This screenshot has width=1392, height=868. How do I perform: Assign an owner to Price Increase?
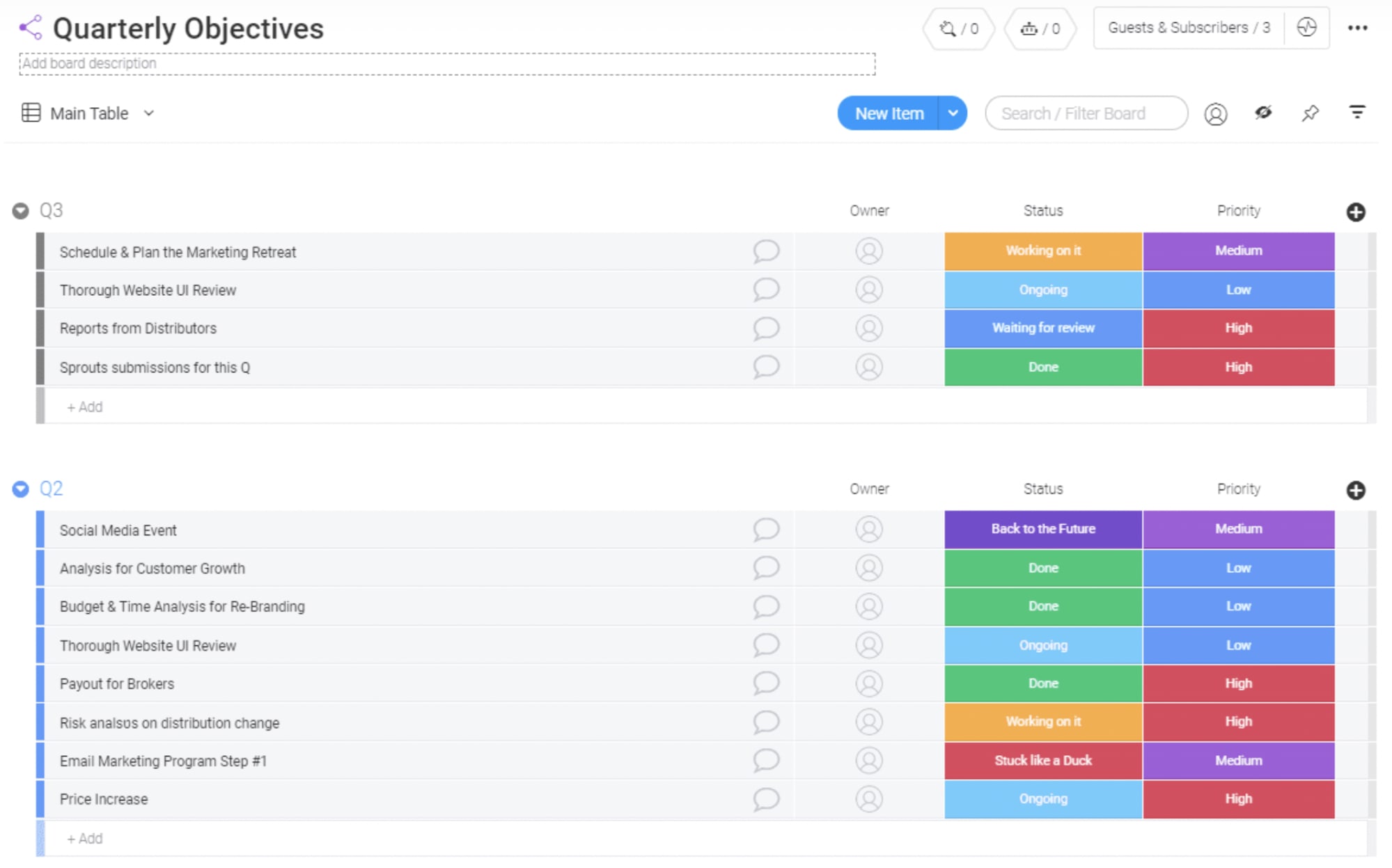(869, 799)
